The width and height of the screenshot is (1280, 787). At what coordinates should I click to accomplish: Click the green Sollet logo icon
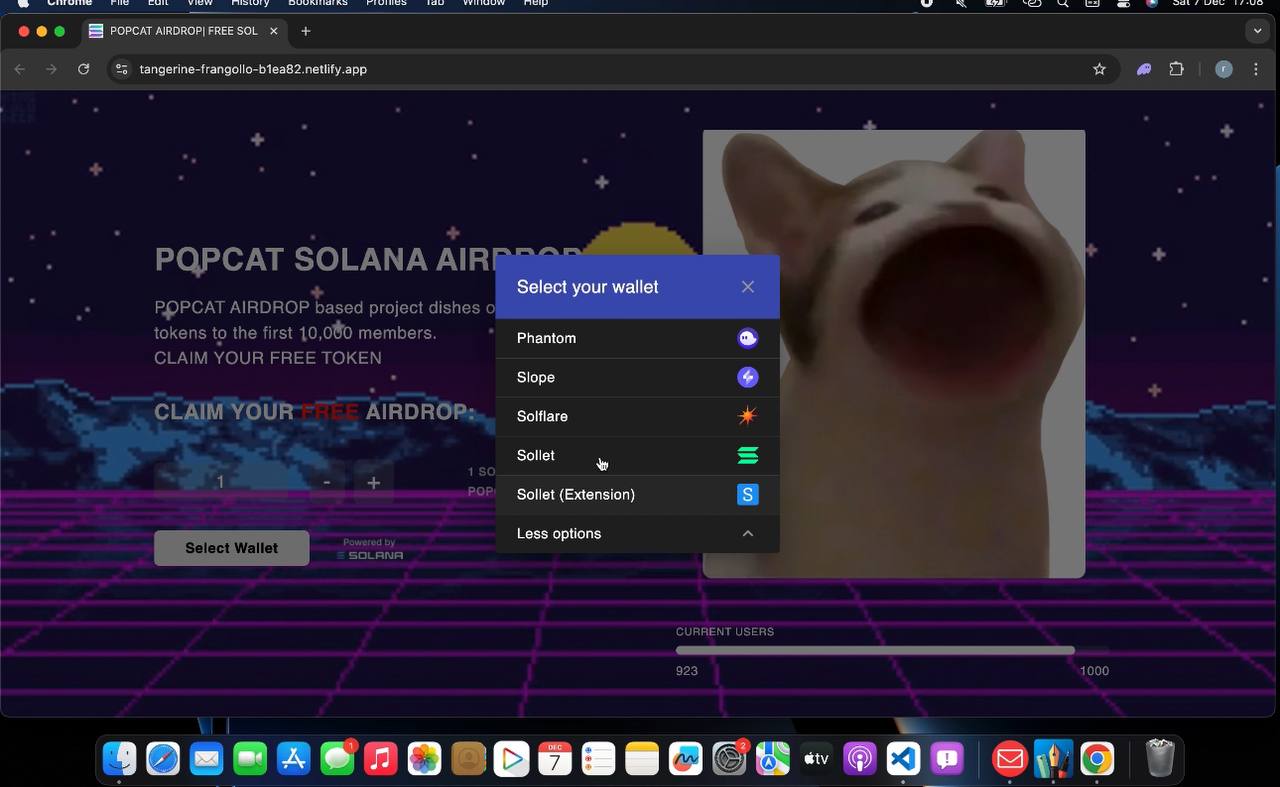click(747, 455)
